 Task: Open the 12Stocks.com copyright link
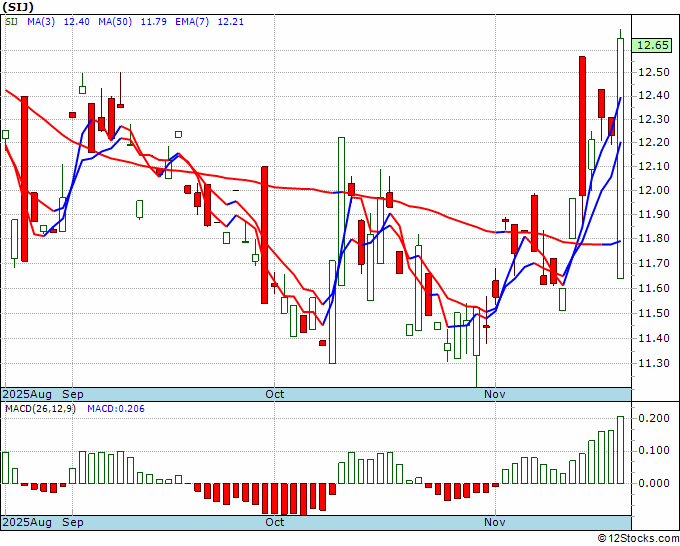[x=638, y=539]
